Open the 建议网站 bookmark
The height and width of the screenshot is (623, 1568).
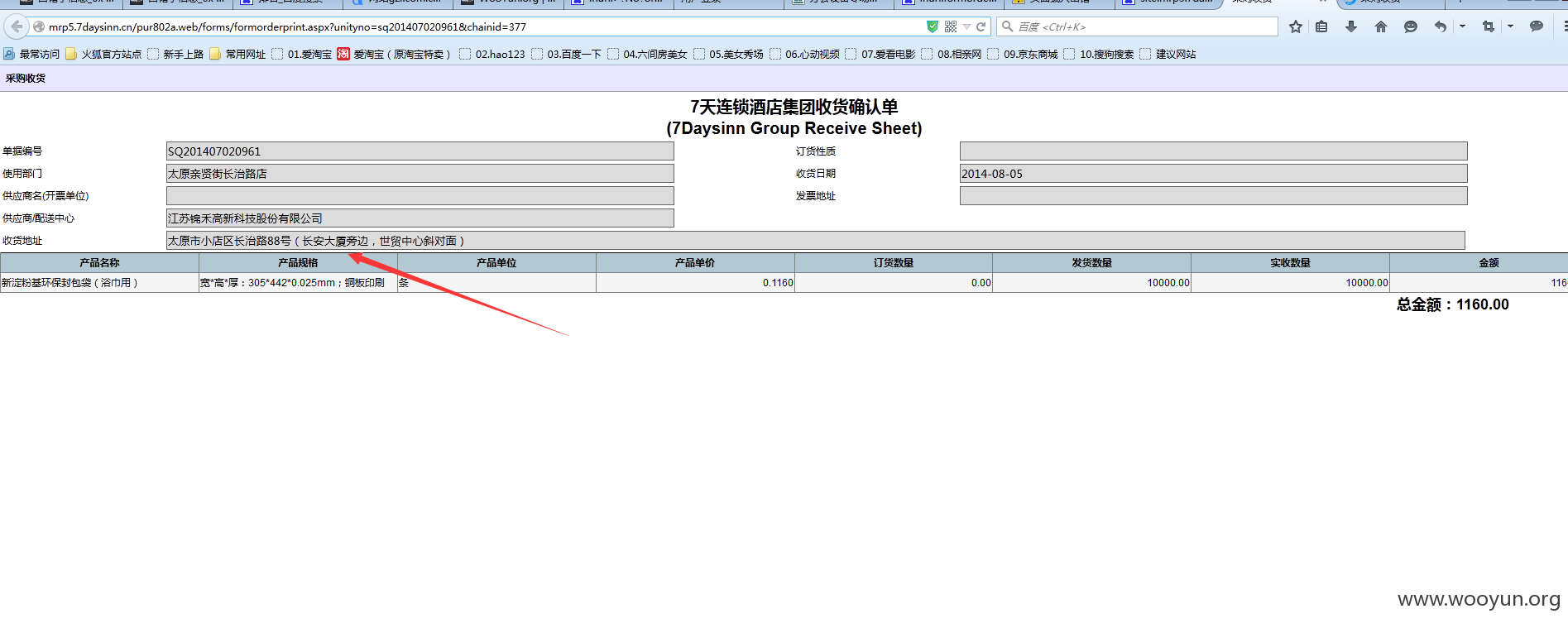click(x=1168, y=54)
